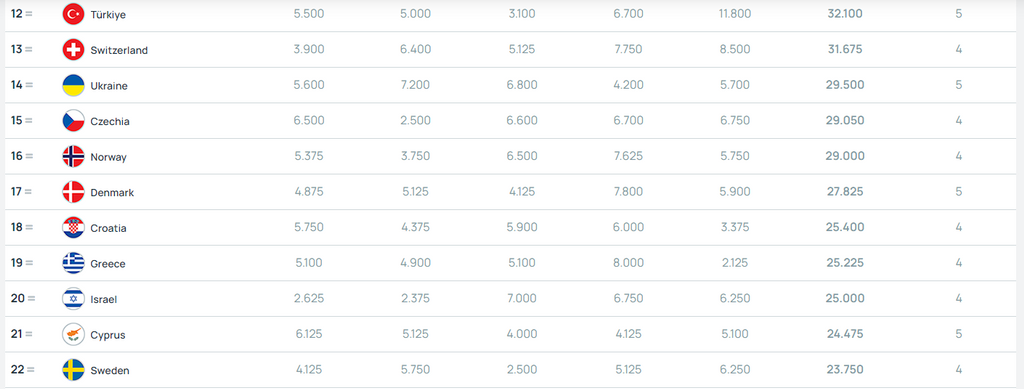
Task: Click the Norway flag icon
Action: tap(73, 157)
